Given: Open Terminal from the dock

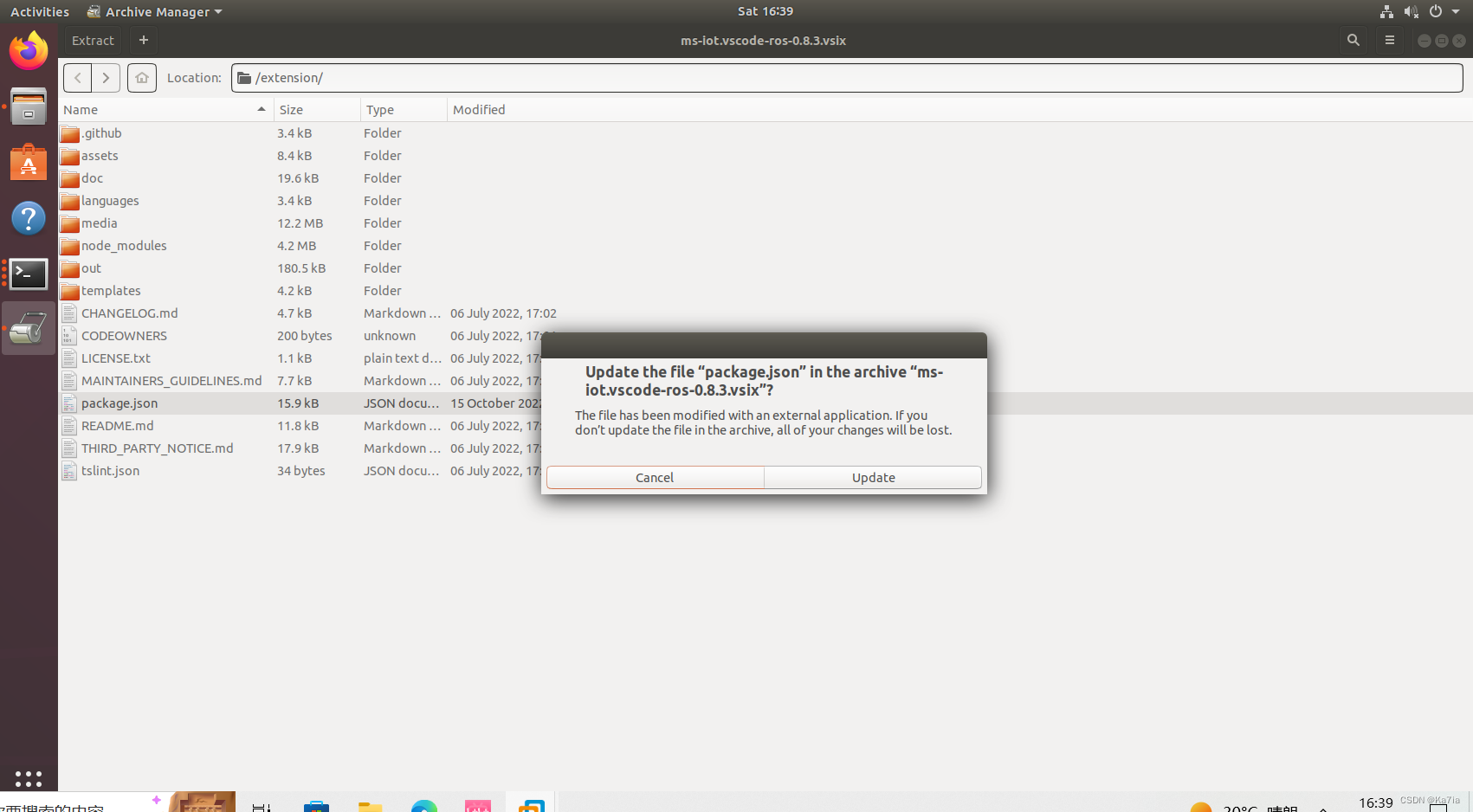Looking at the screenshot, I should (29, 274).
